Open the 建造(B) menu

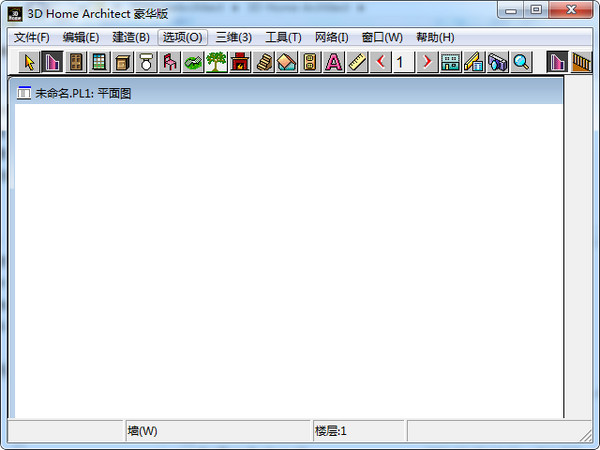pos(131,38)
